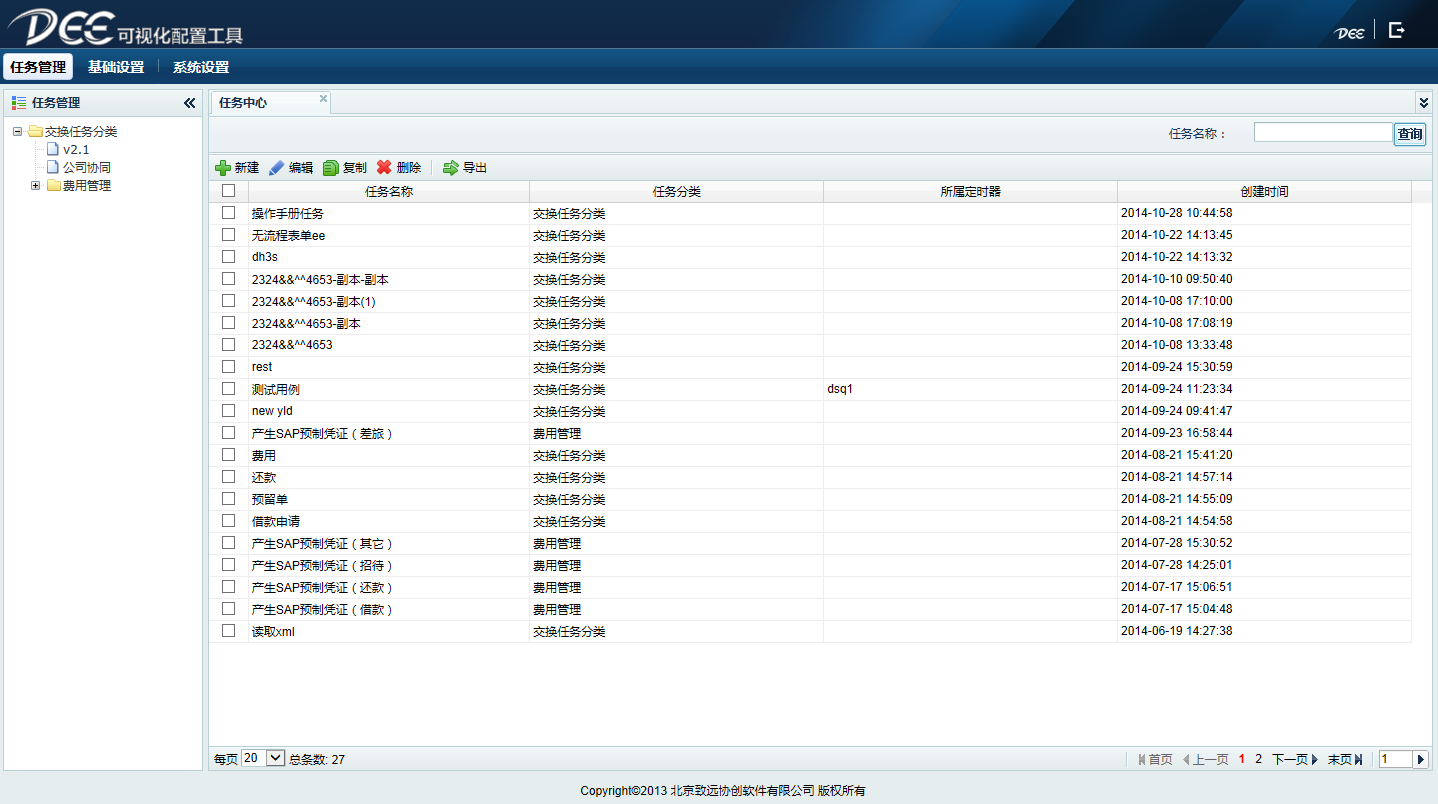Click the pencil Edit icon in toolbar
Screen dimensions: 1438x804
point(277,168)
